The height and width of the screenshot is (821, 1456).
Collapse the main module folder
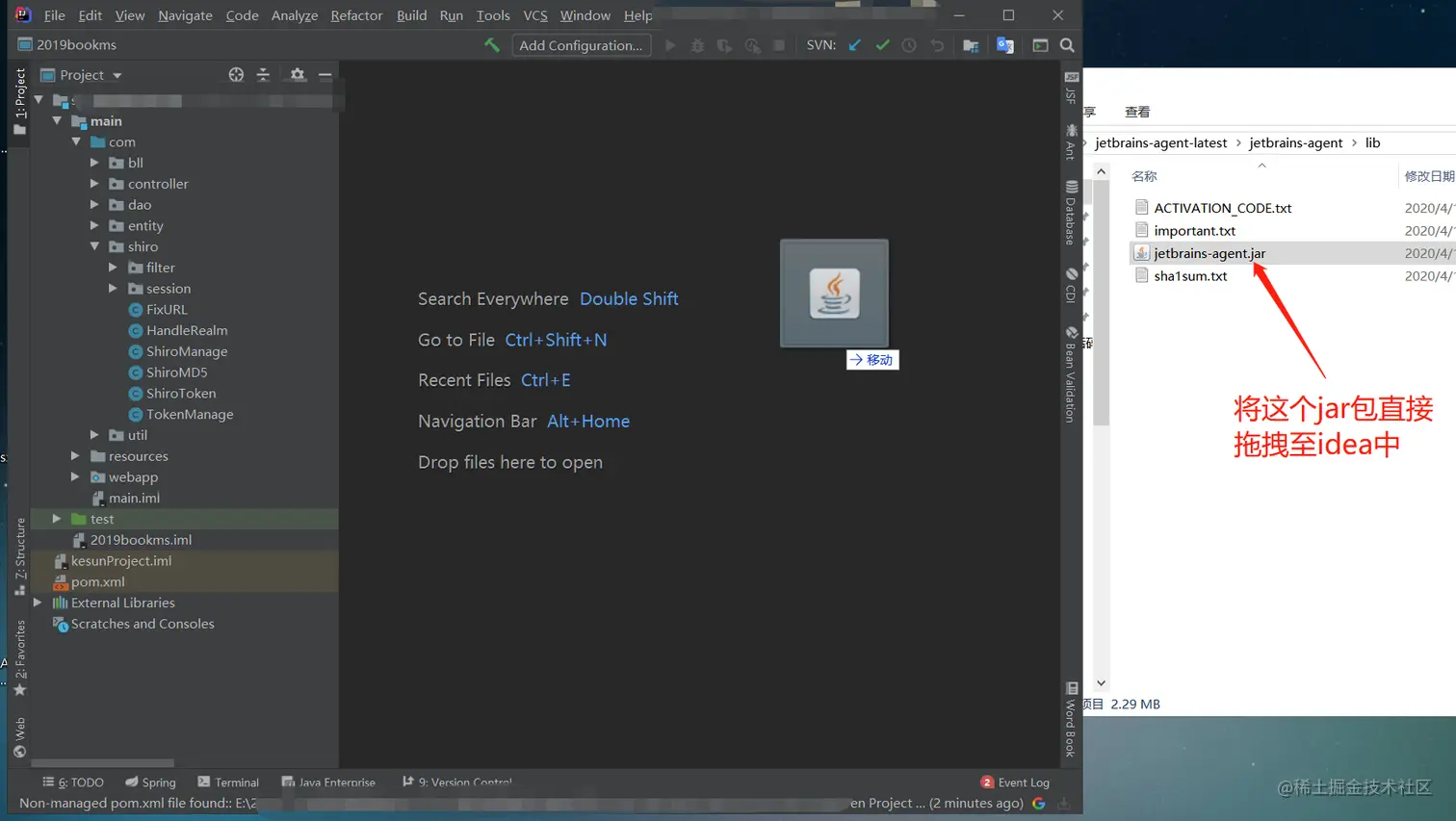point(57,121)
